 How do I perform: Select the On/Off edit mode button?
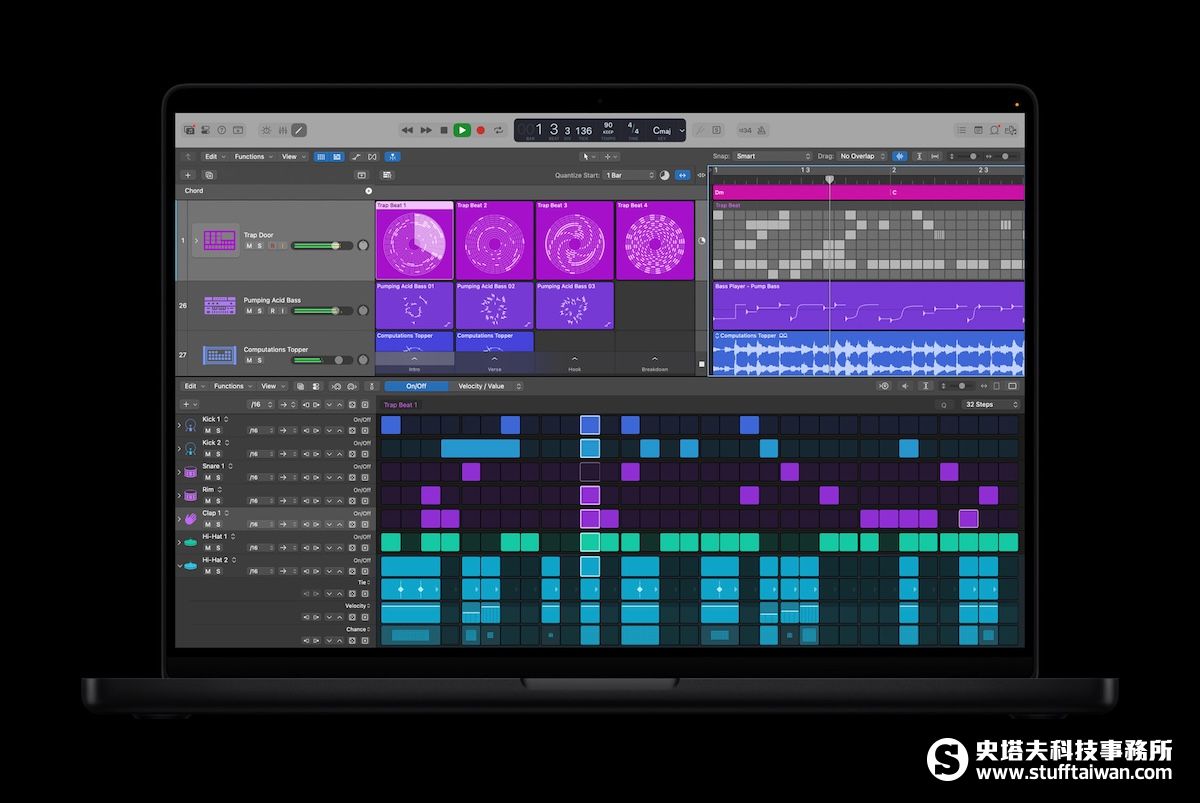click(414, 386)
